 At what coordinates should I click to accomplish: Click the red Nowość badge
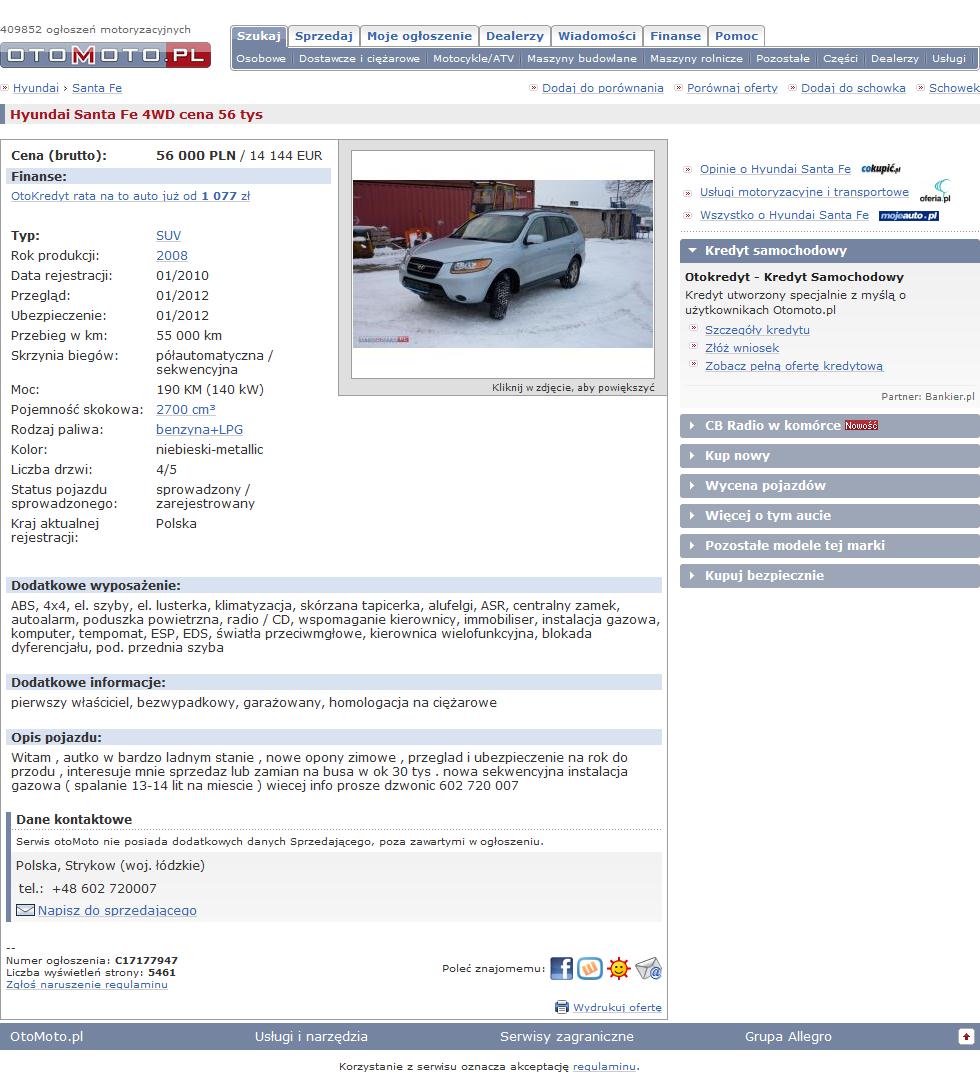[x=861, y=426]
